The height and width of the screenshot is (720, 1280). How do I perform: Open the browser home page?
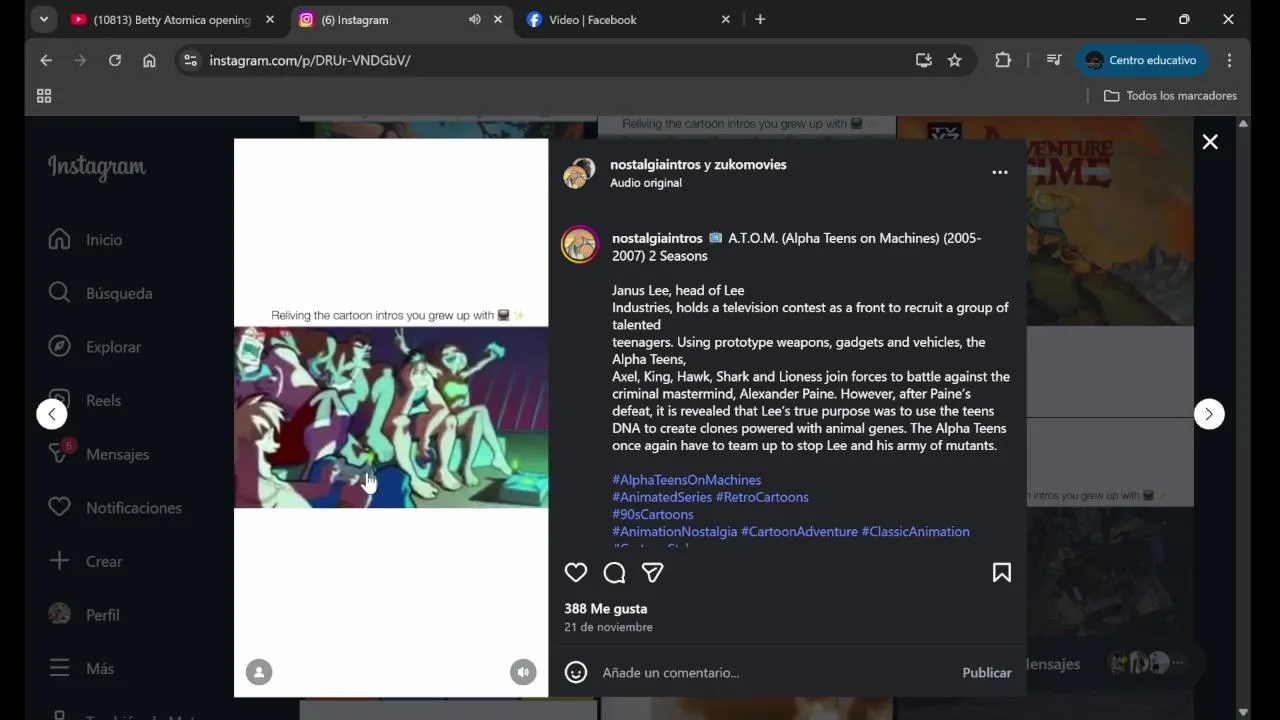pyautogui.click(x=149, y=61)
